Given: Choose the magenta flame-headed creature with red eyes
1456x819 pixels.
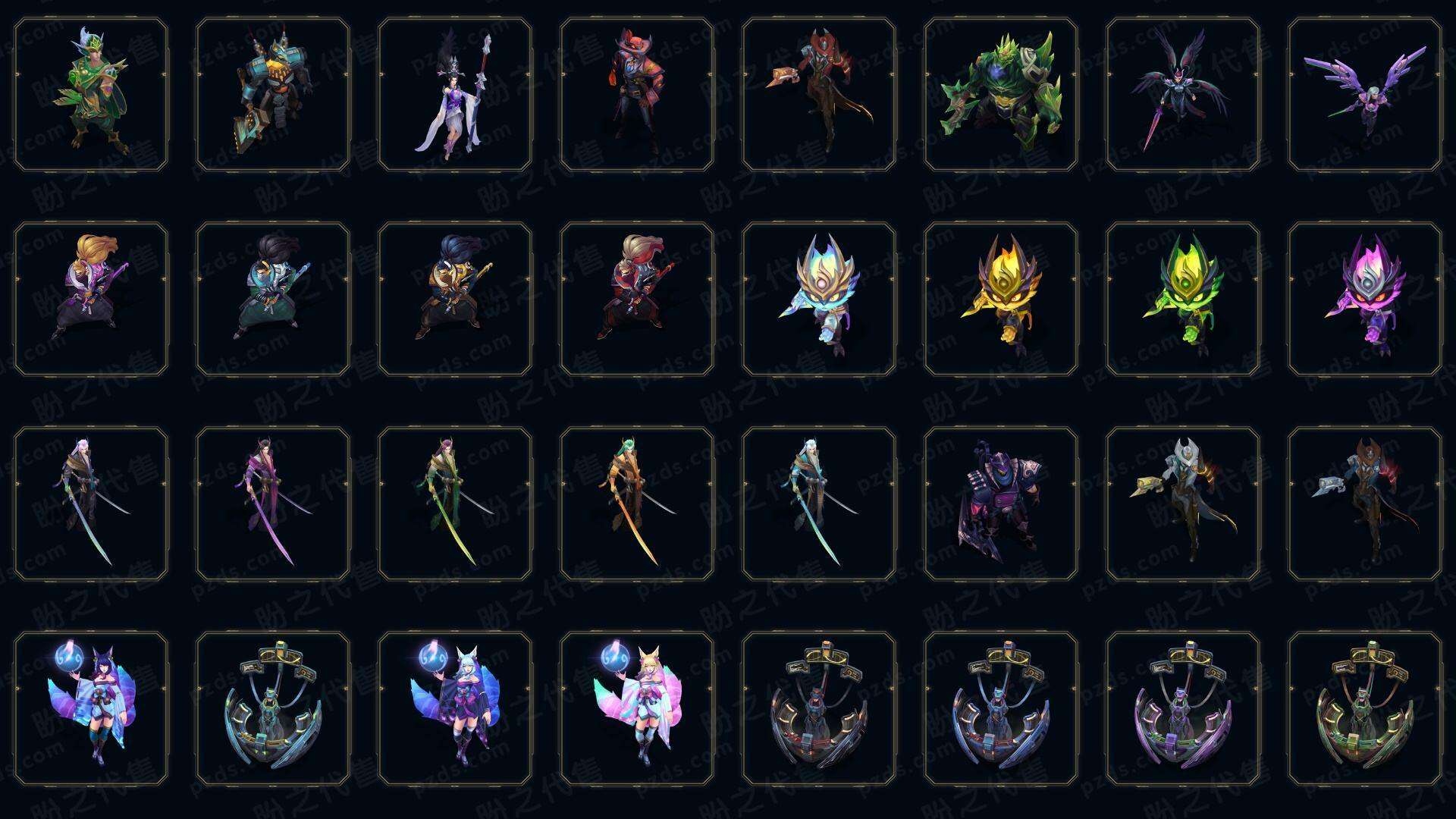Looking at the screenshot, I should (x=1365, y=299).
